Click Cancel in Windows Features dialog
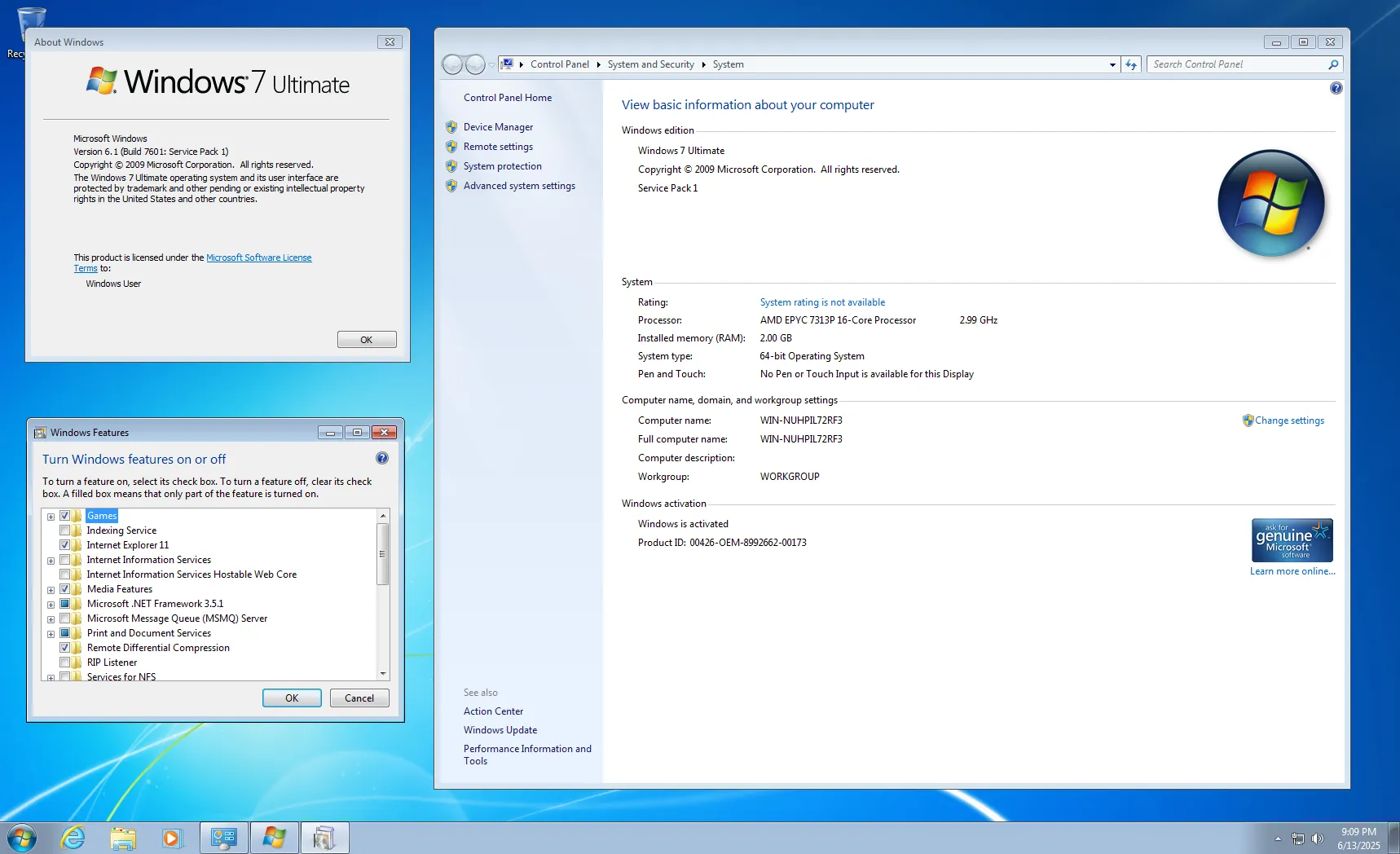Screen dimensions: 1400x854 [x=359, y=698]
